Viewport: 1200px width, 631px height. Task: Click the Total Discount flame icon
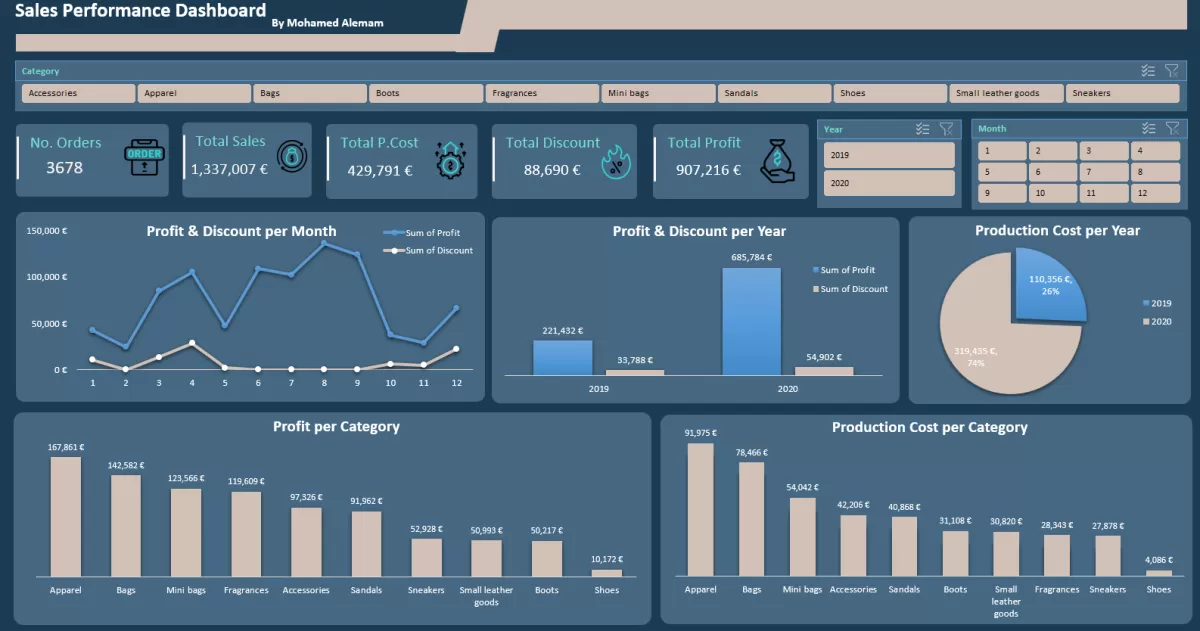click(x=614, y=160)
